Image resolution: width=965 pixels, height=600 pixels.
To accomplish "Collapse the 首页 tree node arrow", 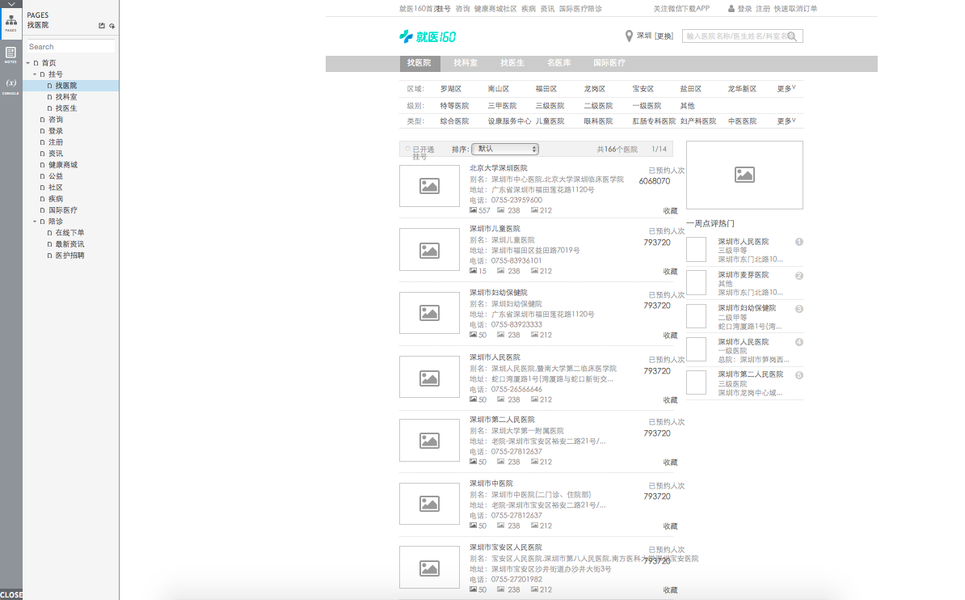I will 28,63.
